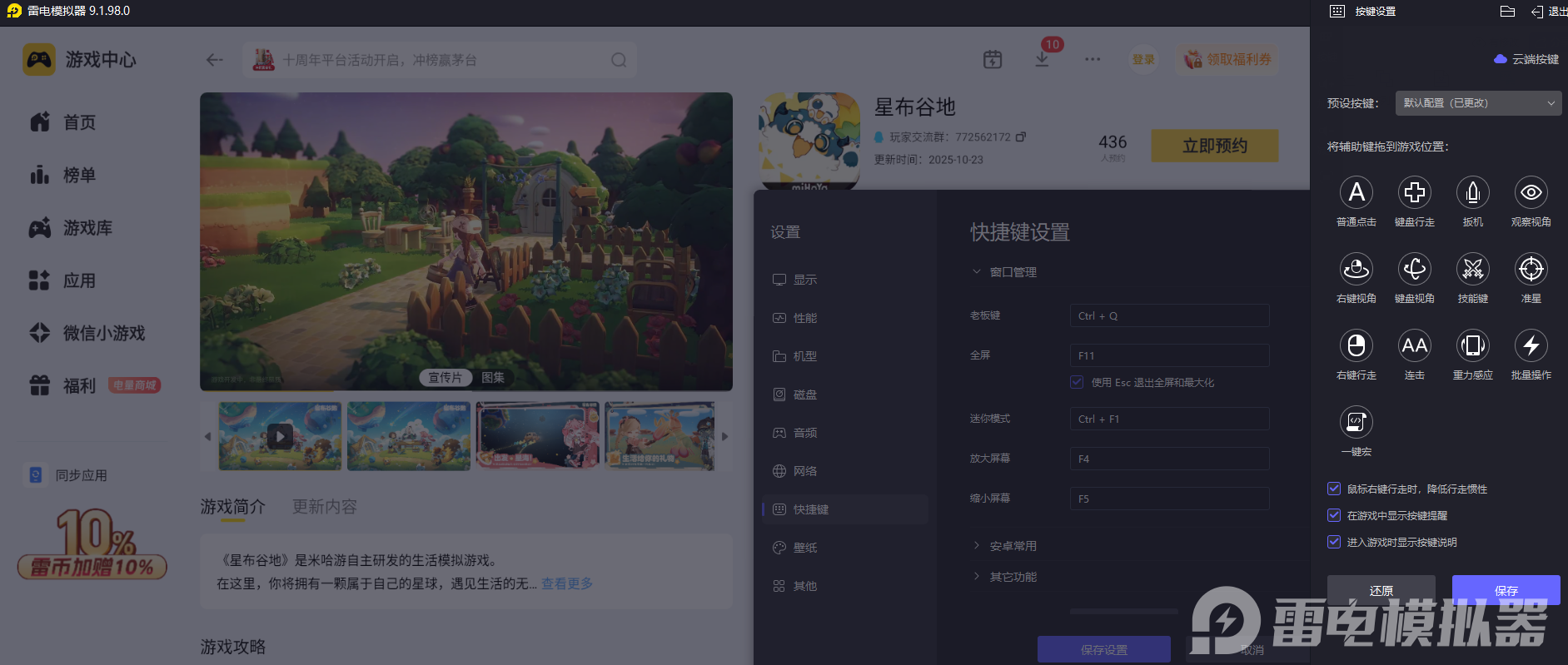1568x665 pixels.
Task: Select the 批量操作 batch operation icon
Action: tap(1531, 345)
